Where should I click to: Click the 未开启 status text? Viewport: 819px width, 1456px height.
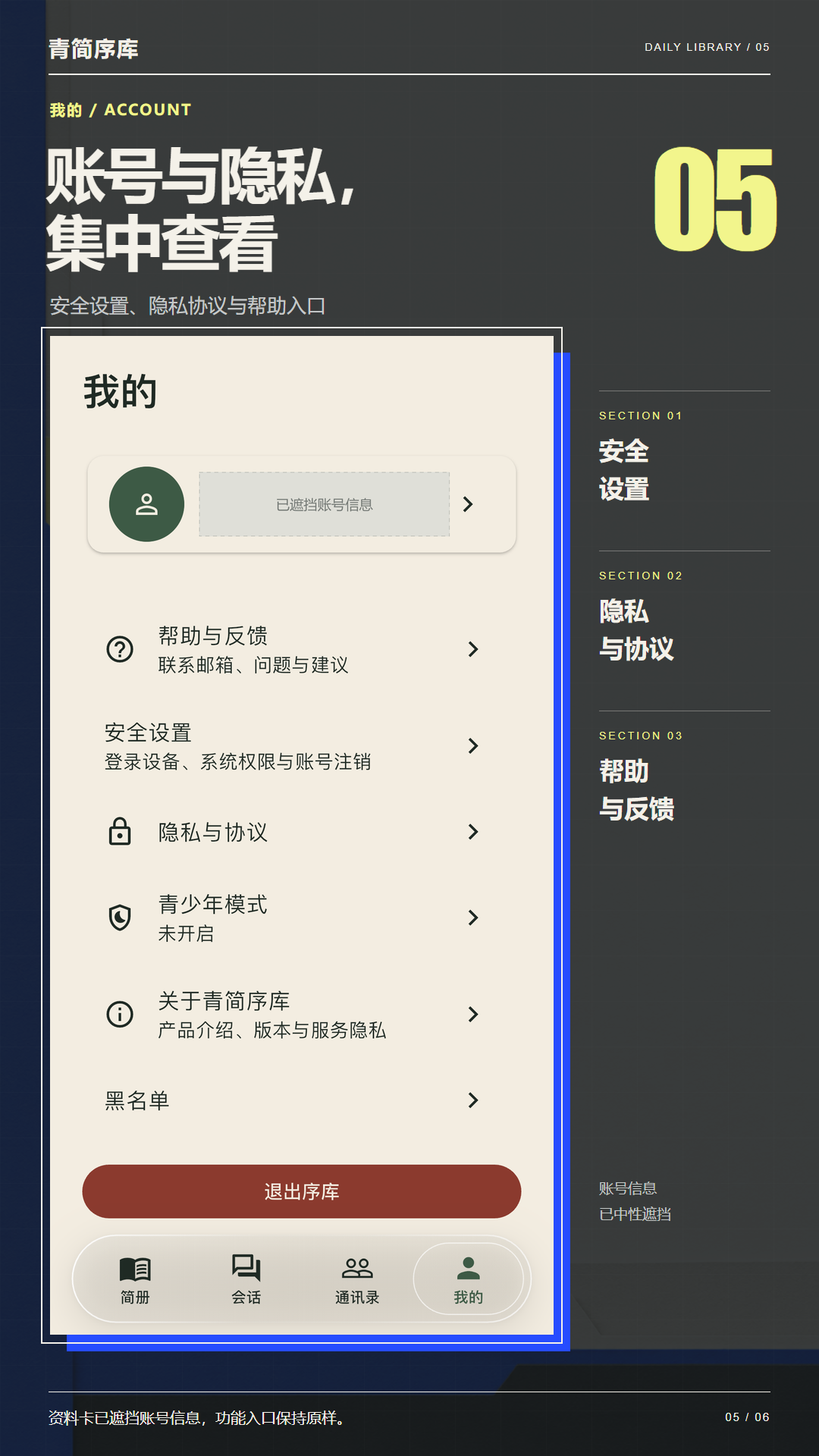[x=186, y=934]
